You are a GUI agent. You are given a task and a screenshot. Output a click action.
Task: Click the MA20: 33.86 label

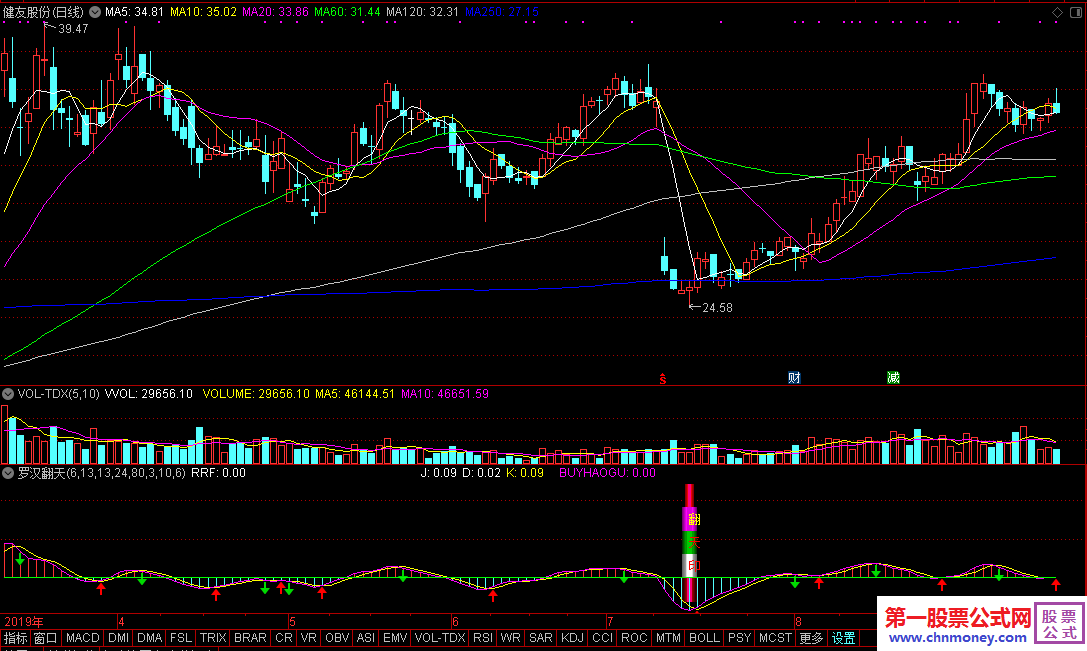tap(275, 12)
